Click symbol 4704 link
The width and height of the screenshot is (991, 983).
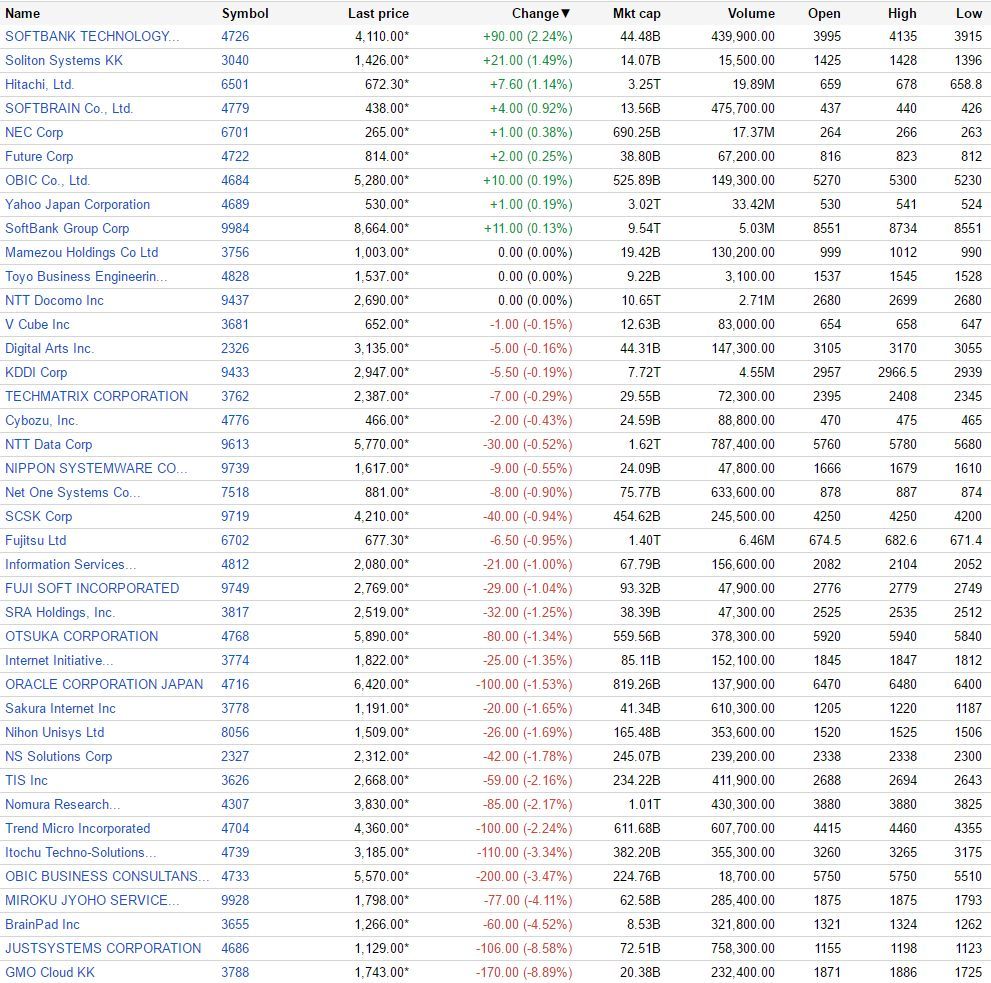tap(235, 829)
